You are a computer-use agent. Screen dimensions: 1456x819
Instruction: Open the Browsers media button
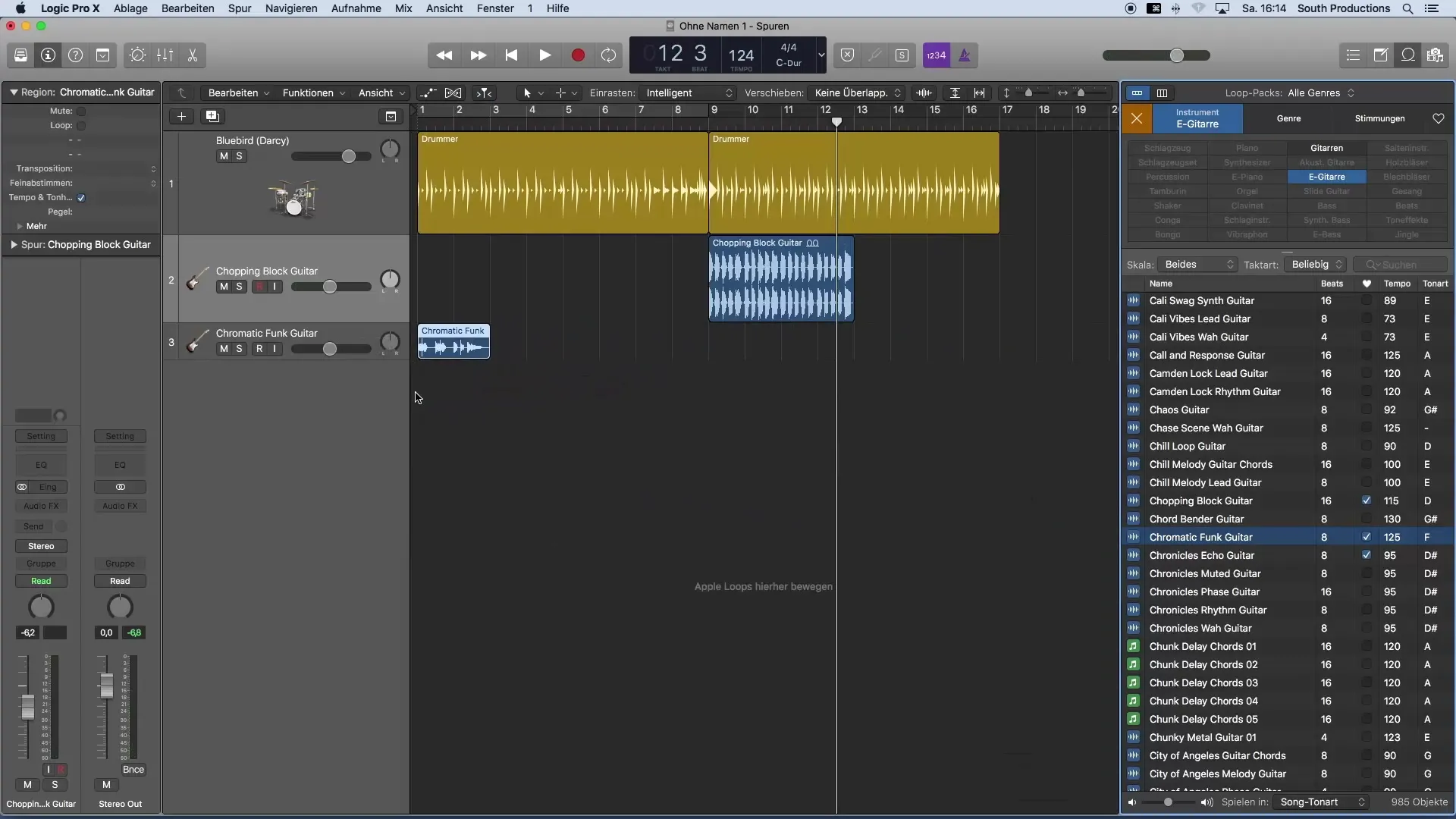[1435, 55]
